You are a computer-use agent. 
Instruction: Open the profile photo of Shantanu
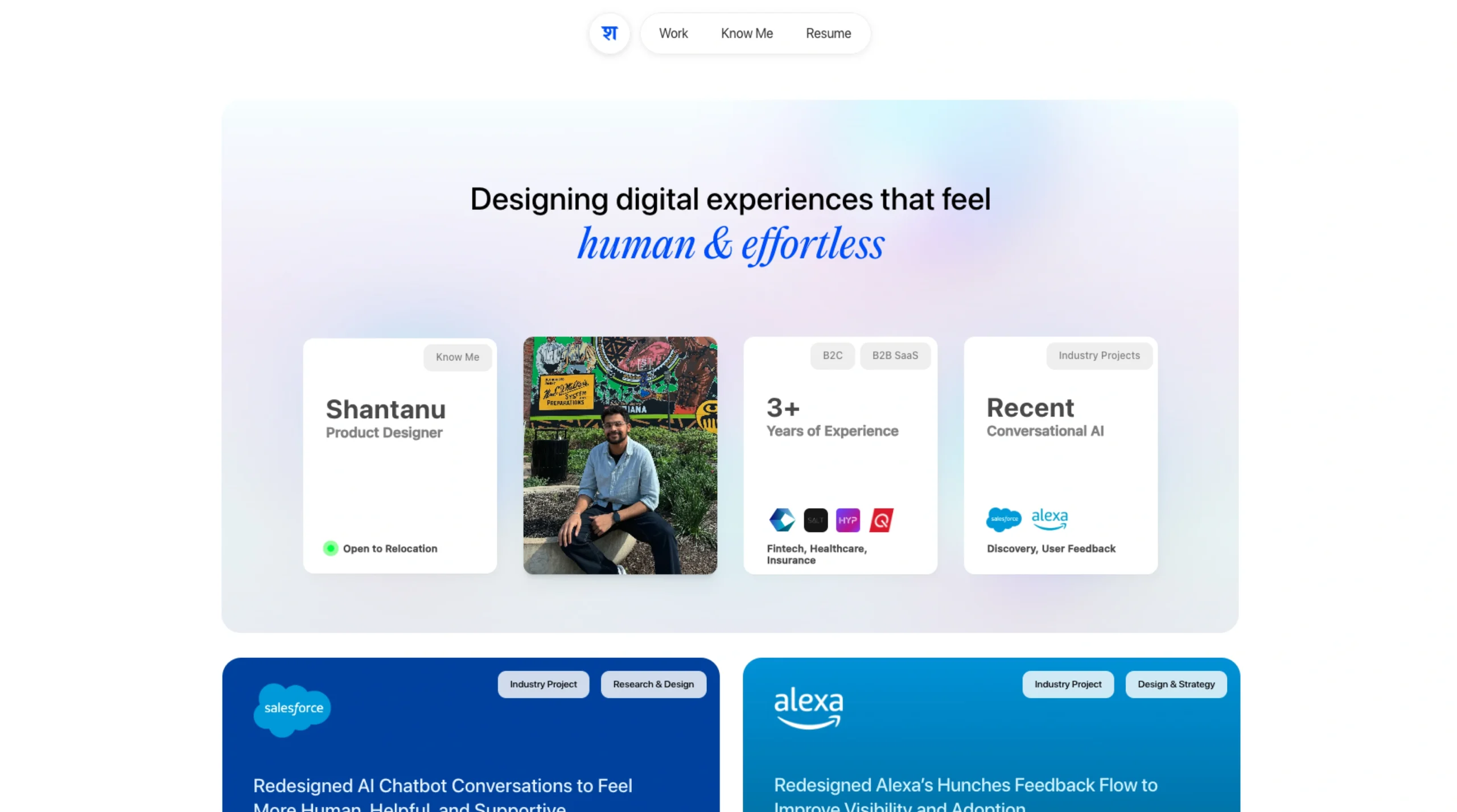pos(620,455)
